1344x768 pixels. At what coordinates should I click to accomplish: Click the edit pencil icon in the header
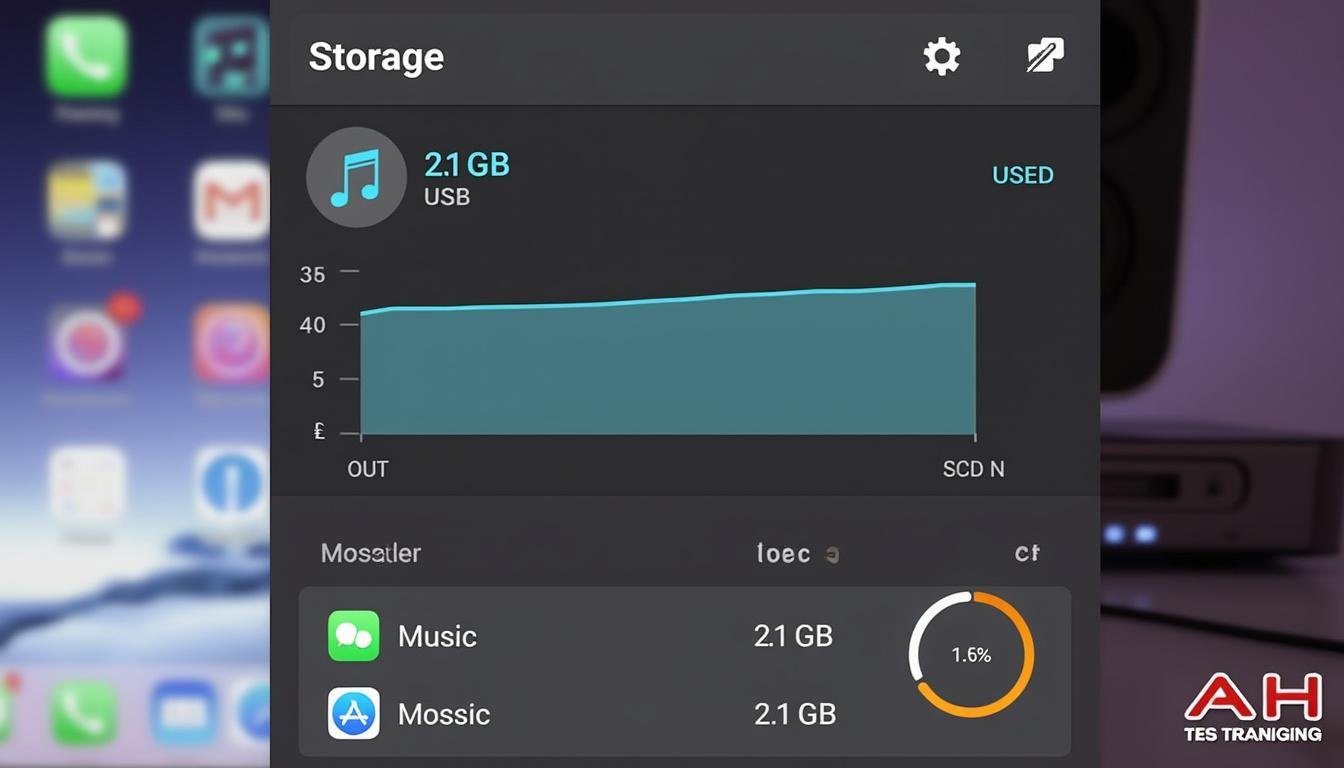[x=1044, y=57]
